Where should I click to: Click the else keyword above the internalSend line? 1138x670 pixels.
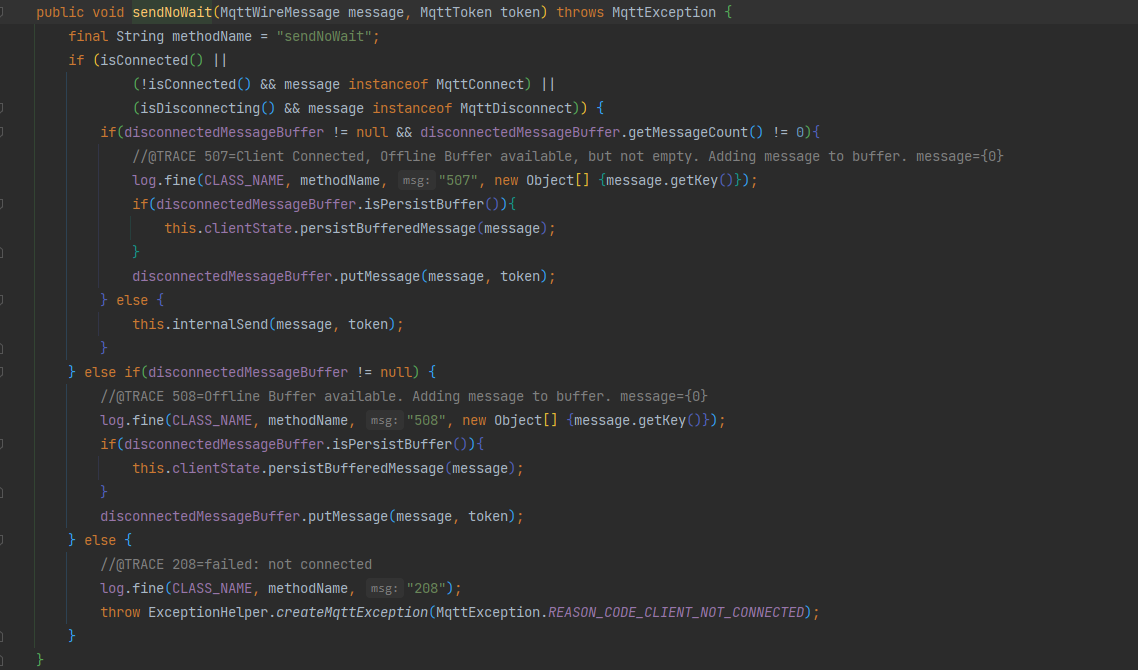point(132,301)
